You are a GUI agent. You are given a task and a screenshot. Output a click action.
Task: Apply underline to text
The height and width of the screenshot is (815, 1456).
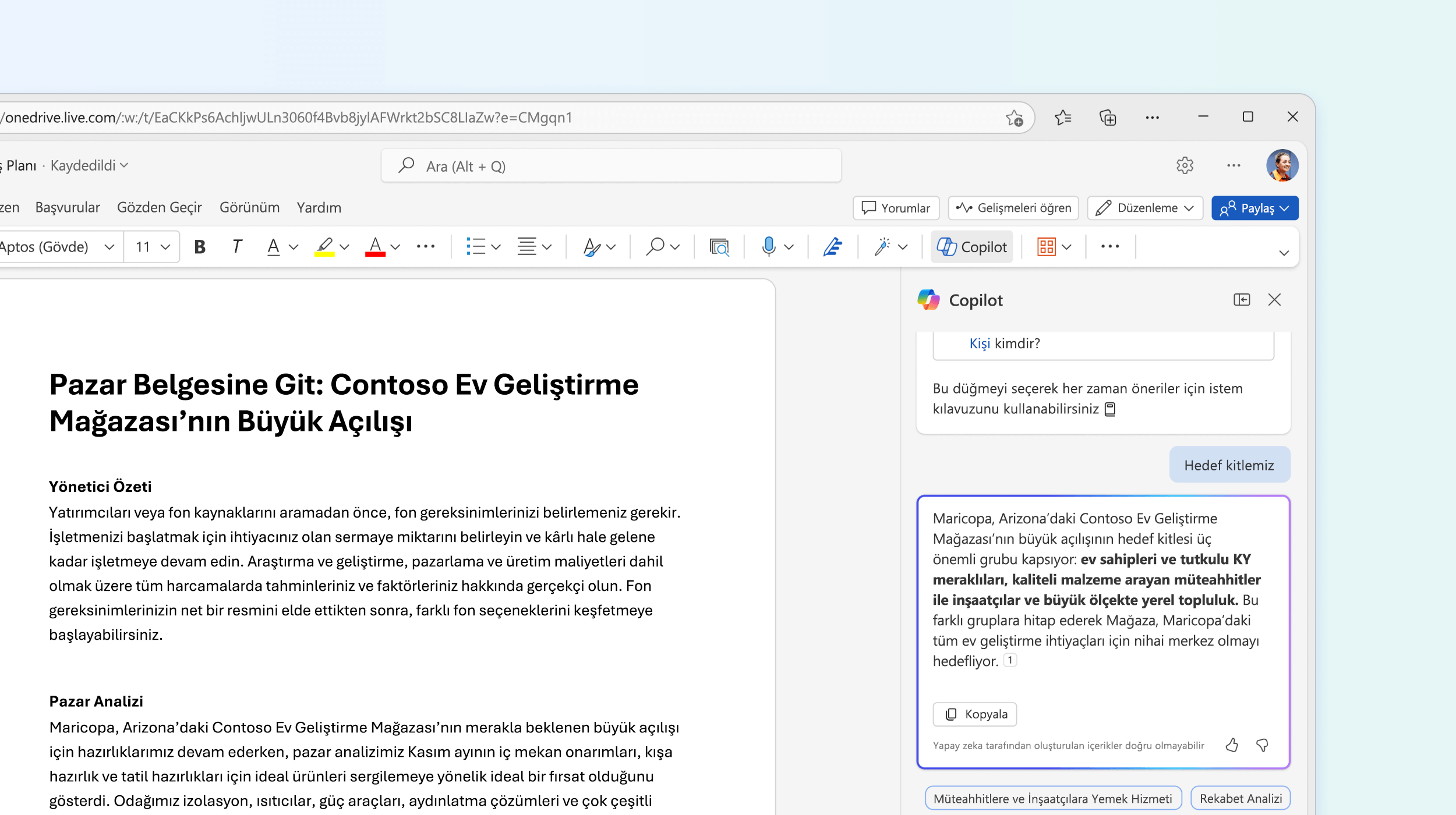[x=273, y=247]
